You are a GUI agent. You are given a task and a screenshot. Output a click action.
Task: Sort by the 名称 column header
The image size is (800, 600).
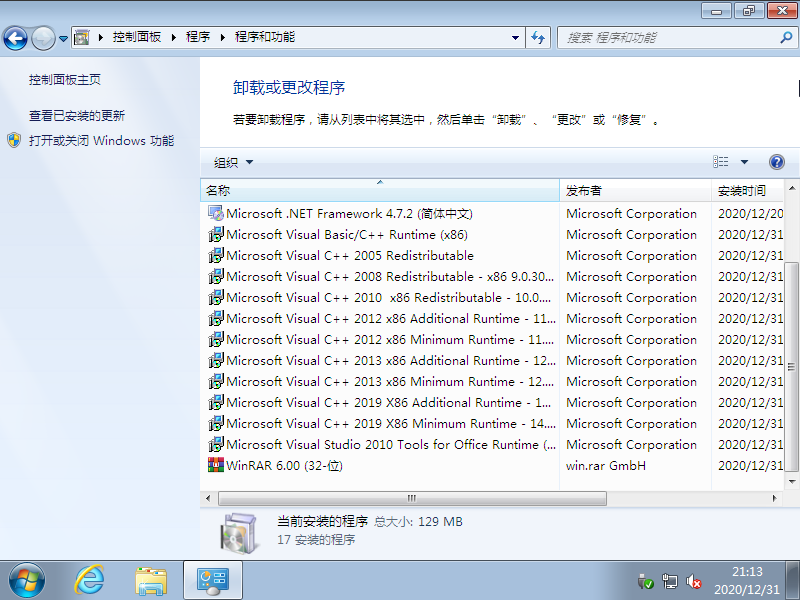(380, 190)
